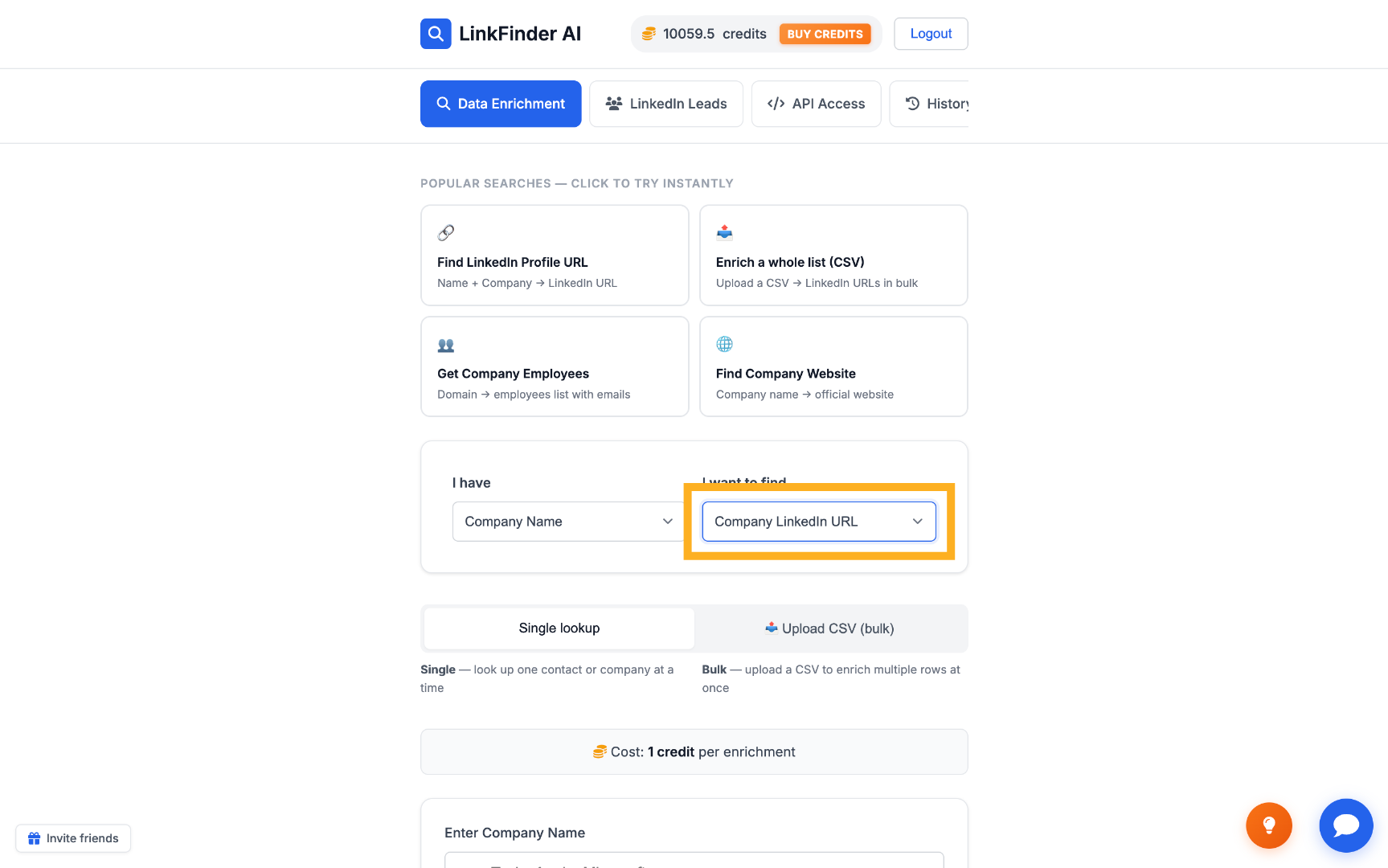Open the Company LinkedIn URL dropdown

(819, 522)
